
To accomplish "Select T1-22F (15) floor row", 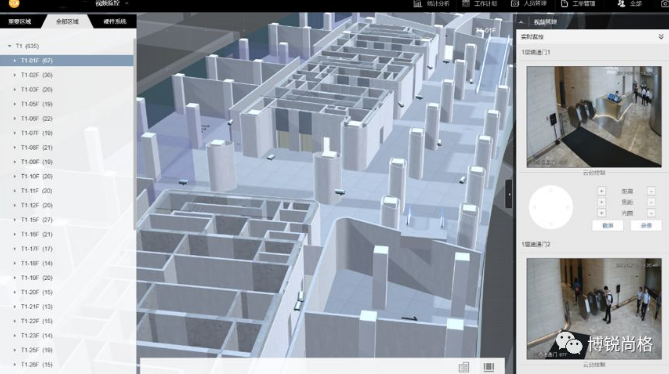I will click(x=67, y=321).
